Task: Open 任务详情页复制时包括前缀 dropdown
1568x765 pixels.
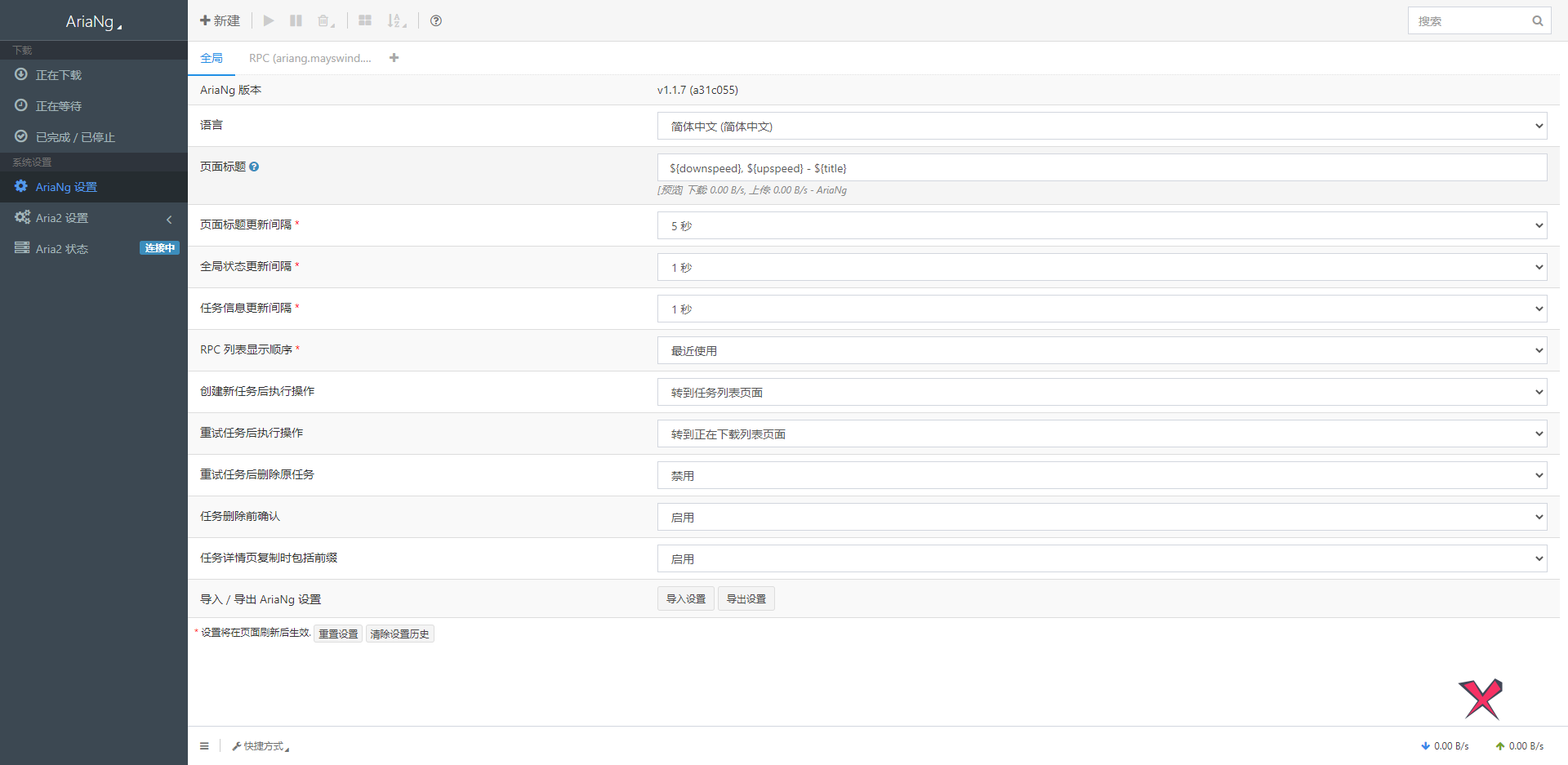Action: click(1102, 558)
